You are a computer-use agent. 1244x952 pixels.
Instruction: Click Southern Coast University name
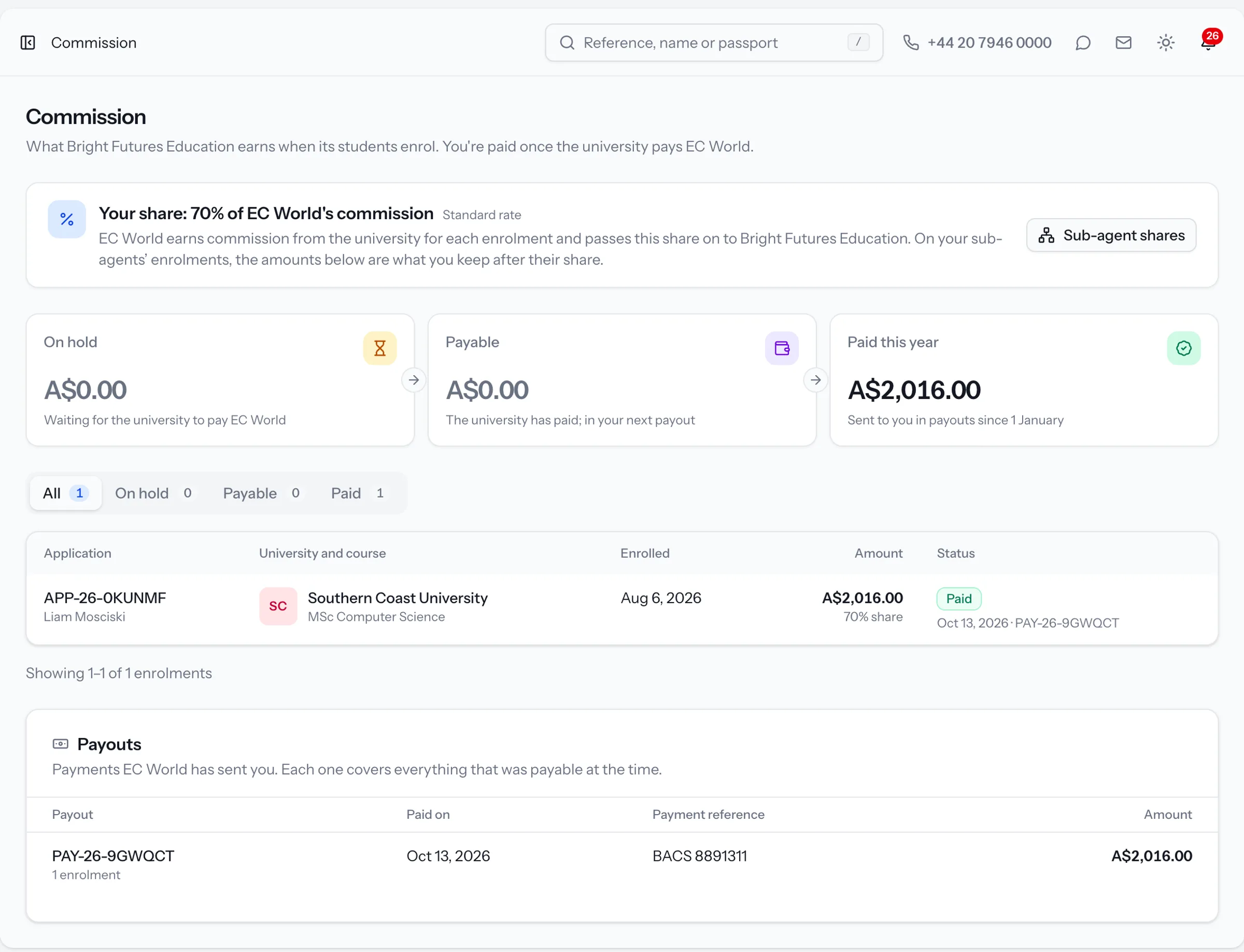pyautogui.click(x=397, y=598)
